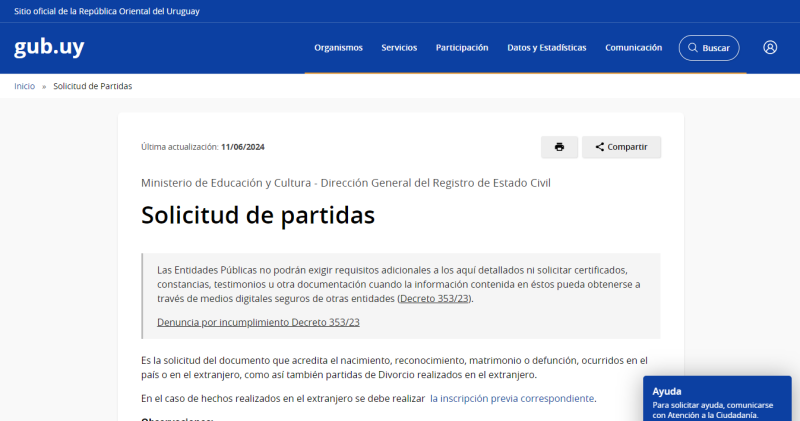Screen dimensions: 800x421
Task: Click the Sitio oficial top banner text
Action: [x=105, y=9]
